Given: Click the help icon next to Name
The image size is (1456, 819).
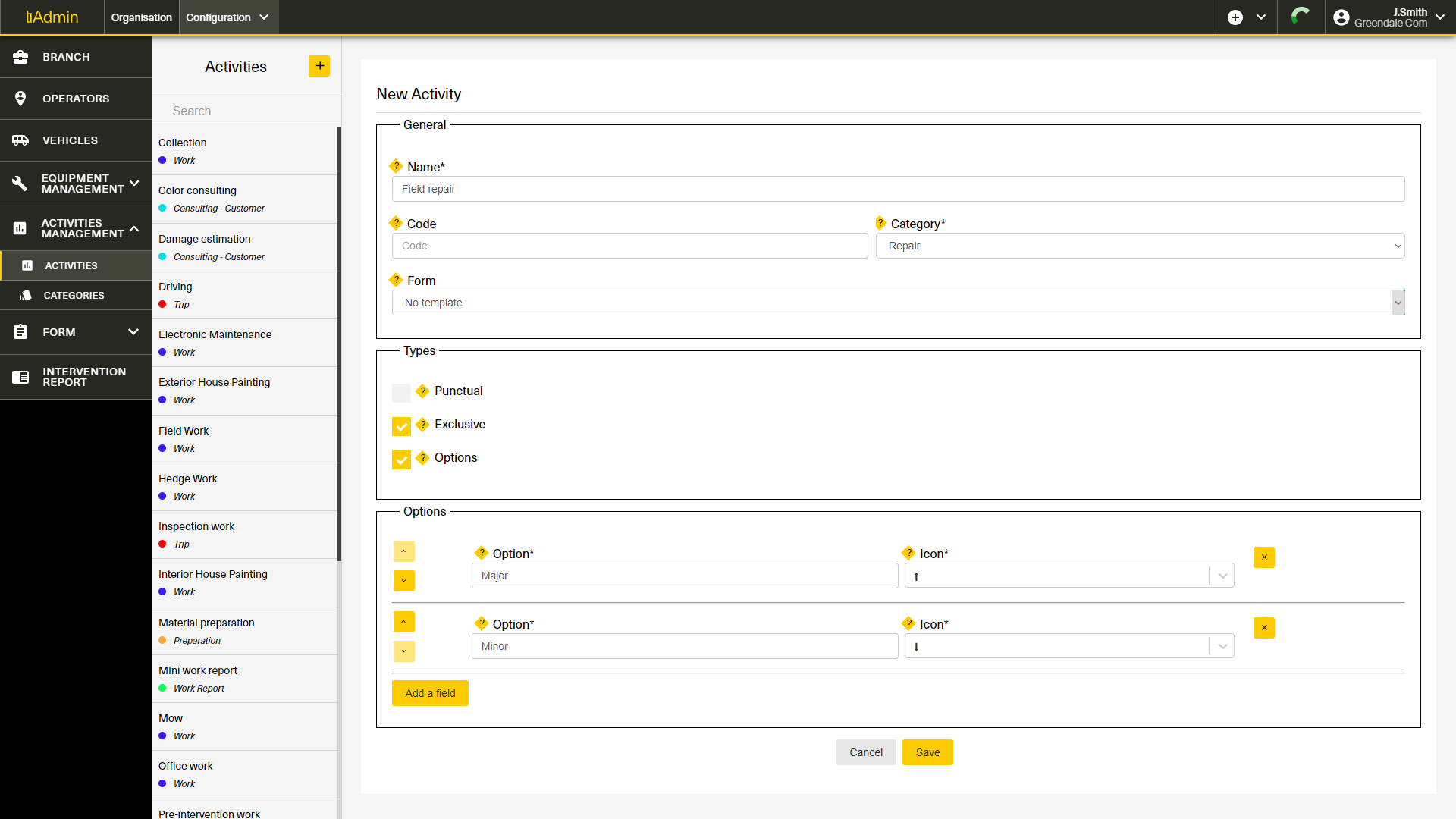Looking at the screenshot, I should pos(396,166).
